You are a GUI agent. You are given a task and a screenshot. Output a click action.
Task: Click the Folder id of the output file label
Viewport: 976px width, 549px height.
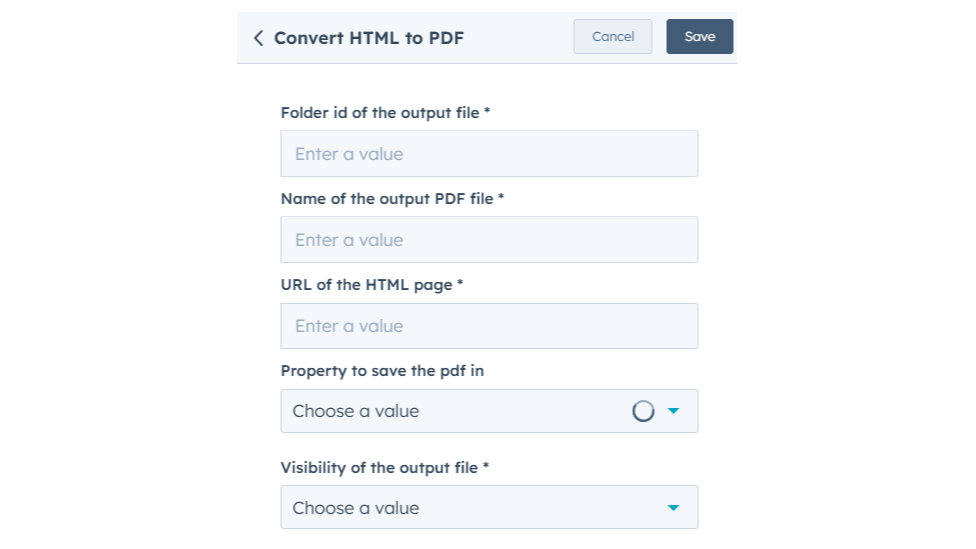380,113
